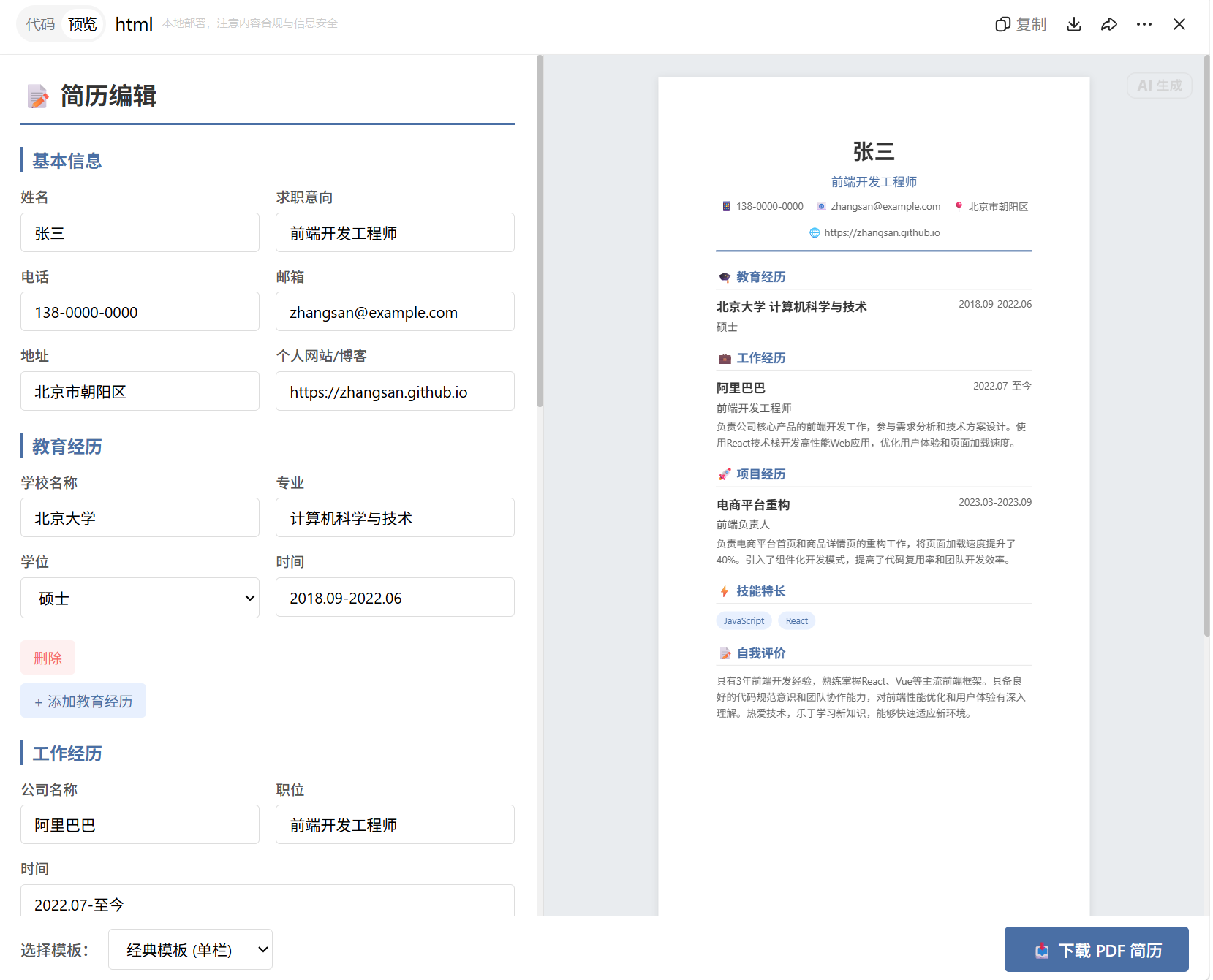This screenshot has width=1213, height=980.
Task: Click the share arrow icon
Action: [x=1108, y=24]
